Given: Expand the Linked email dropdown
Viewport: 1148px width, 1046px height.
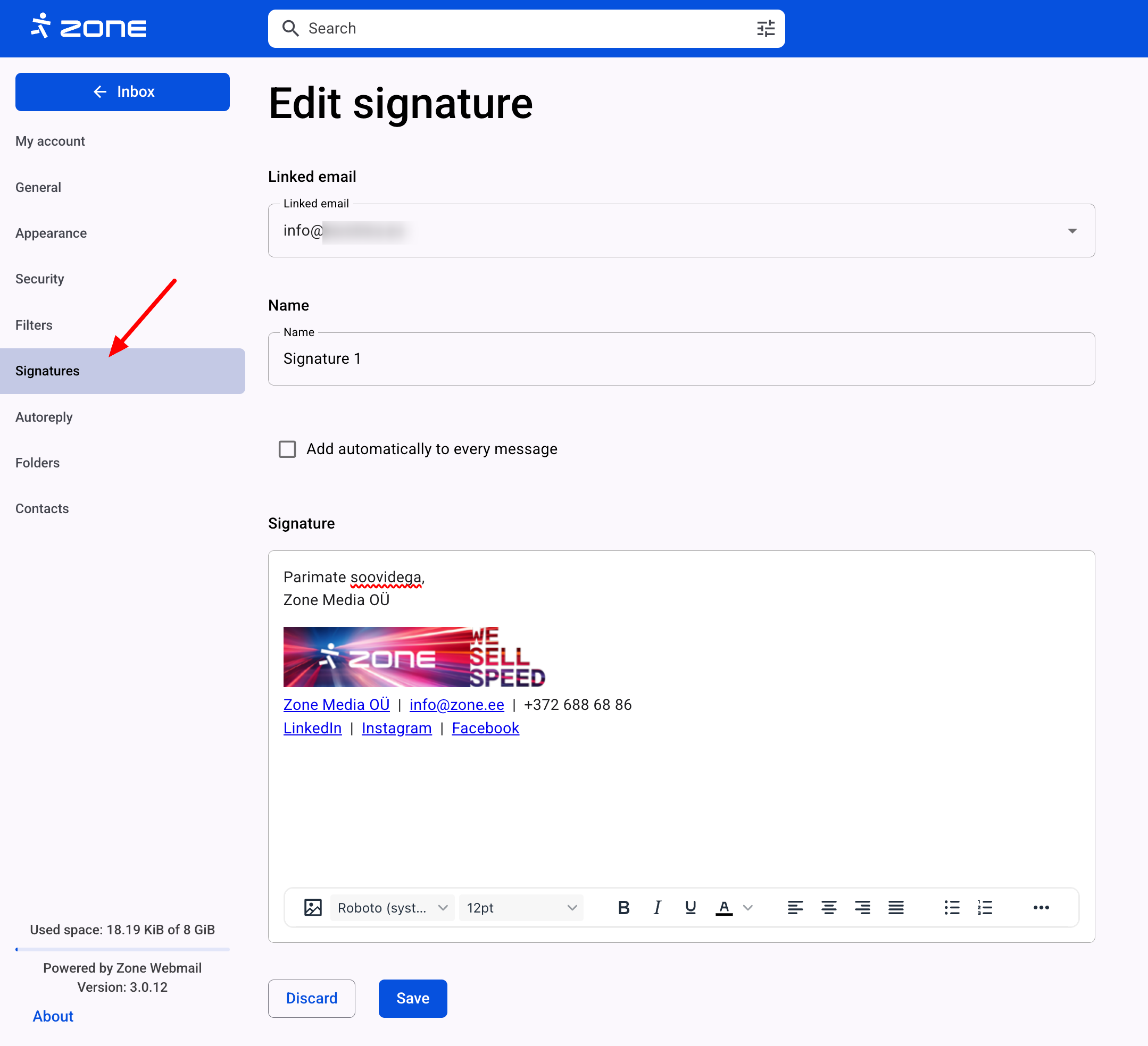Looking at the screenshot, I should click(x=1072, y=230).
